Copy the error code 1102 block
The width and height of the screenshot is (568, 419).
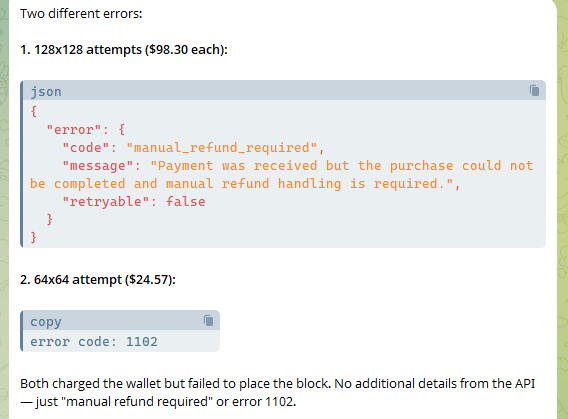[208, 320]
